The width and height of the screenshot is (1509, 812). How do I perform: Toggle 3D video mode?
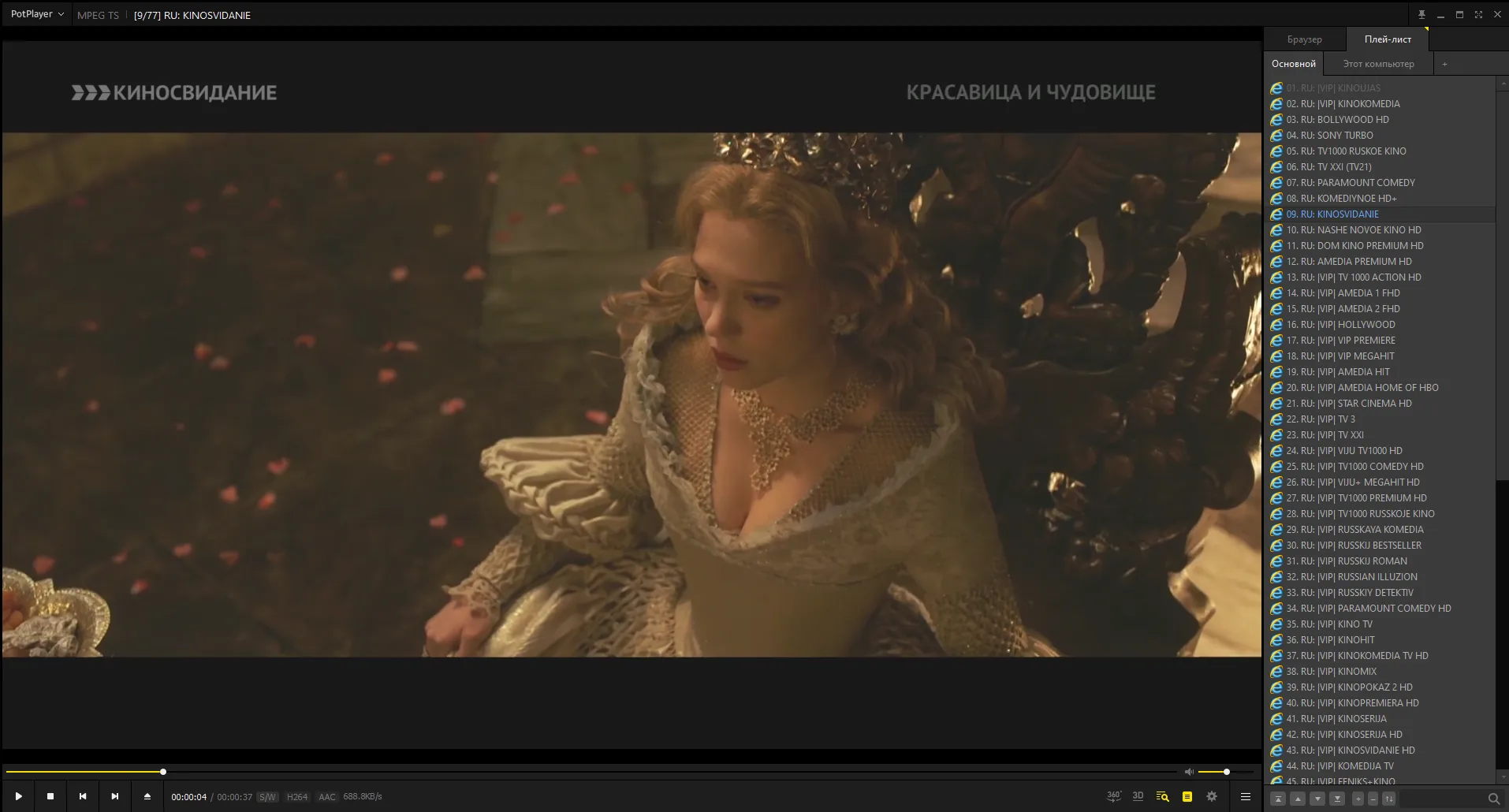pos(1138,796)
